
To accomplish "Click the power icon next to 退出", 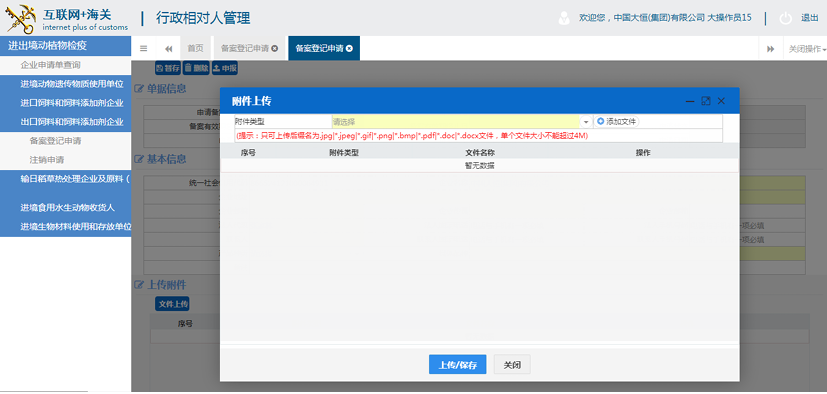I will 785,18.
